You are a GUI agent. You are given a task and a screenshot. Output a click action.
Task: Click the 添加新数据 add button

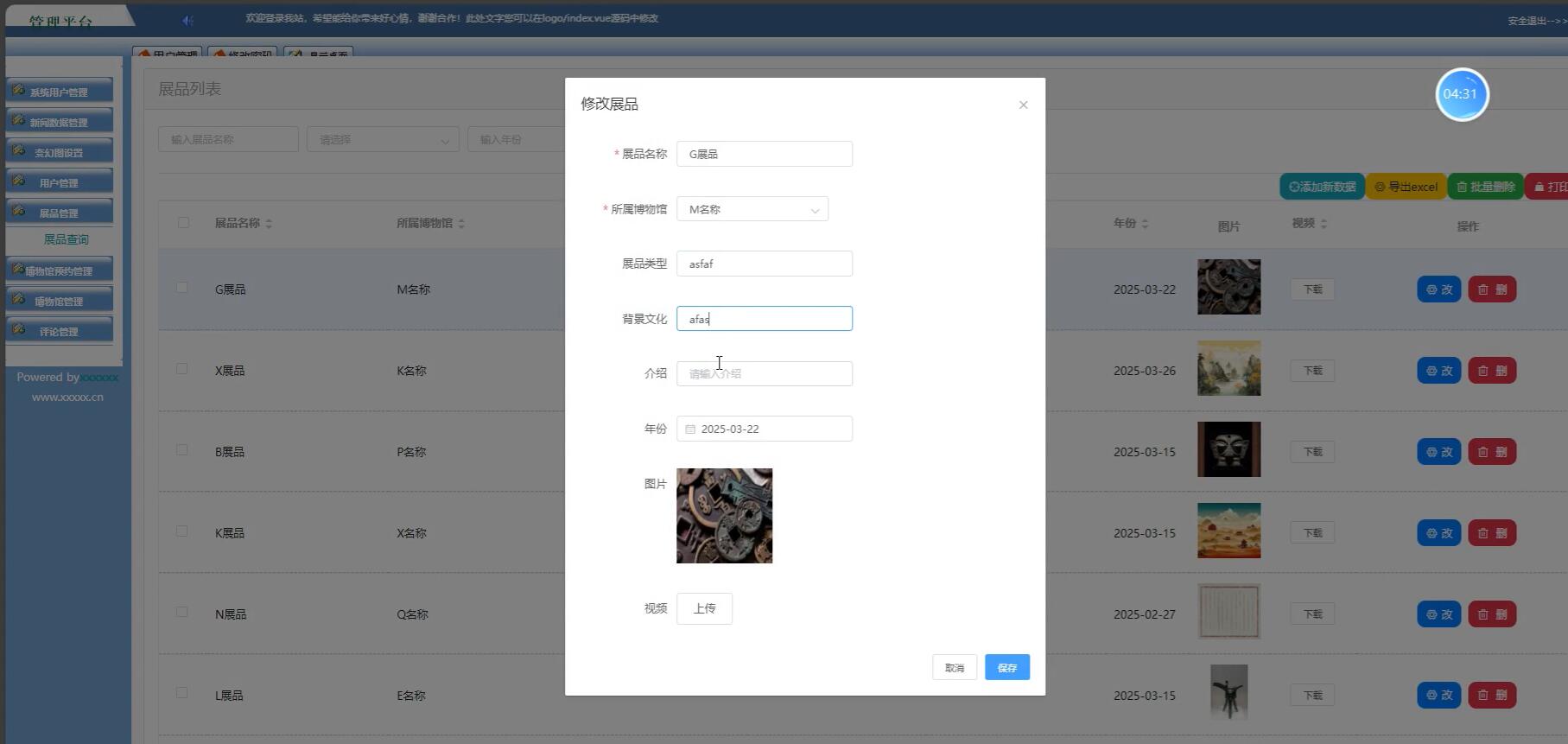1321,187
